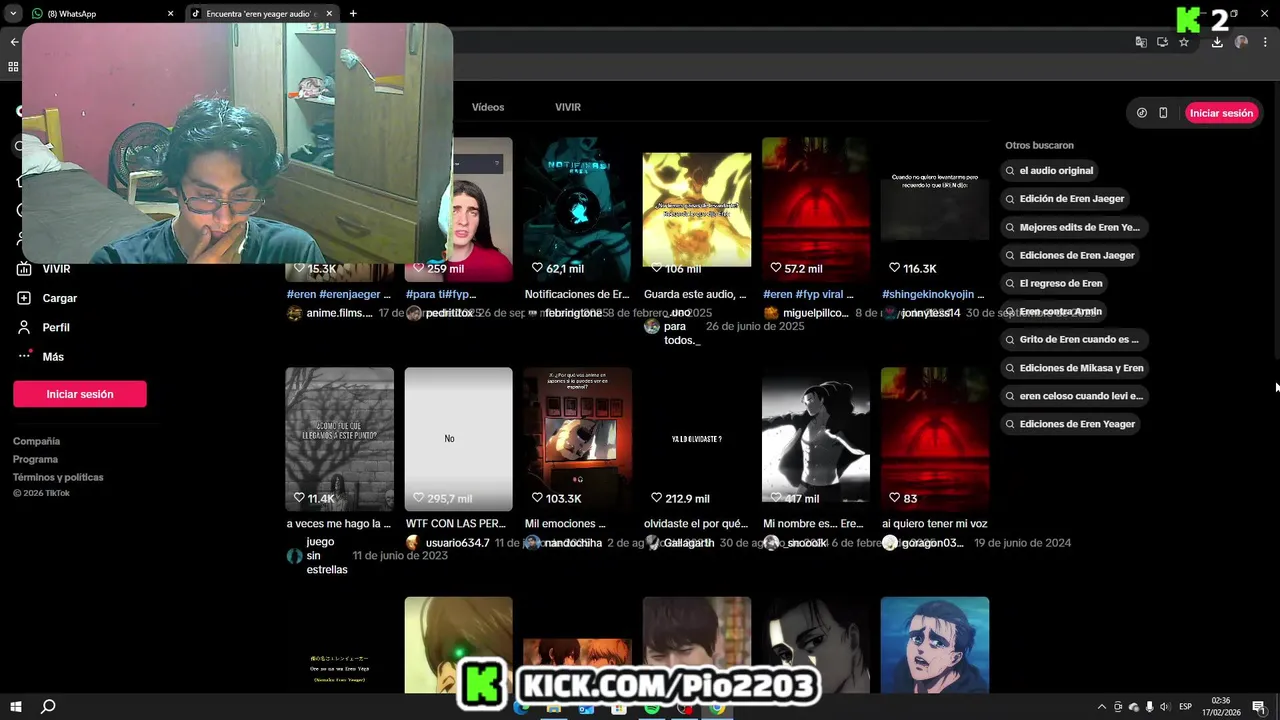The height and width of the screenshot is (720, 1280).
Task: Close the WhatsApp browser tab
Action: coord(170,14)
